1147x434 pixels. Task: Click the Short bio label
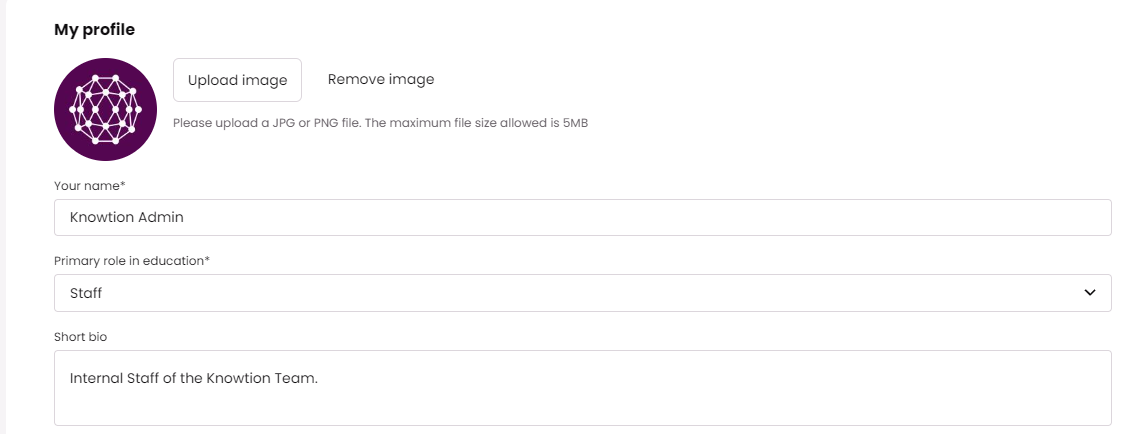pyautogui.click(x=80, y=337)
